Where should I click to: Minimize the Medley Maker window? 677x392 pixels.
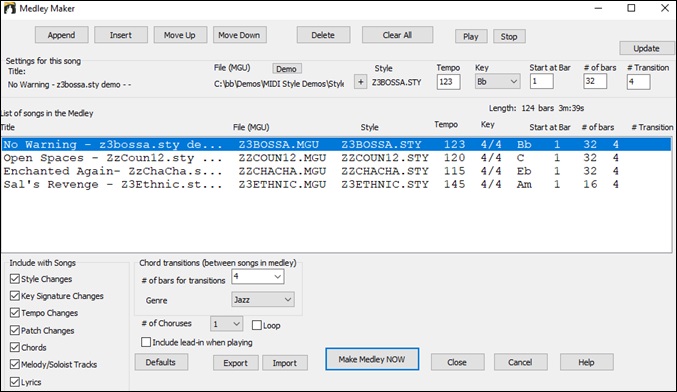(598, 8)
